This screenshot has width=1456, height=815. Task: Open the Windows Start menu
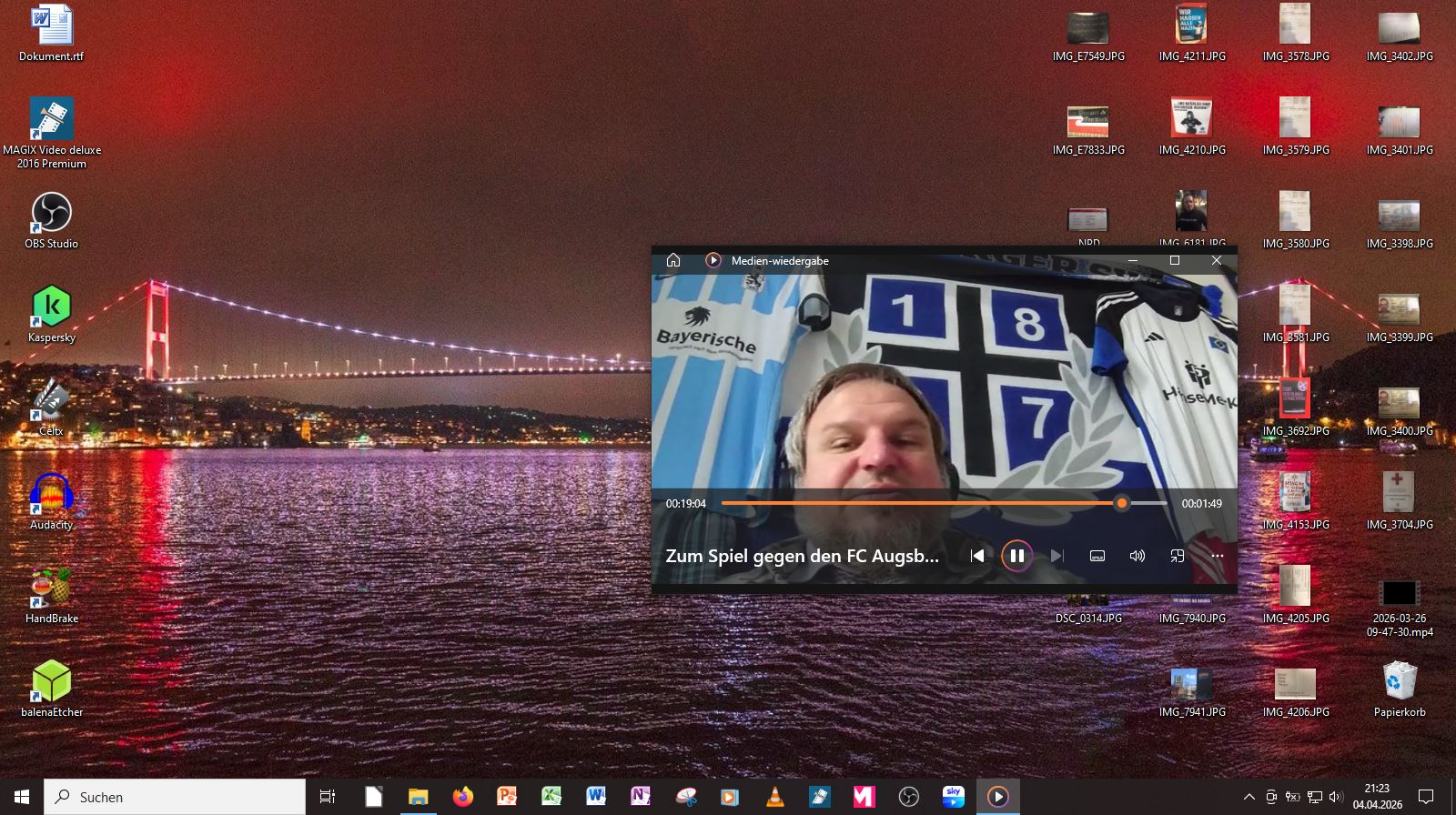[x=22, y=797]
